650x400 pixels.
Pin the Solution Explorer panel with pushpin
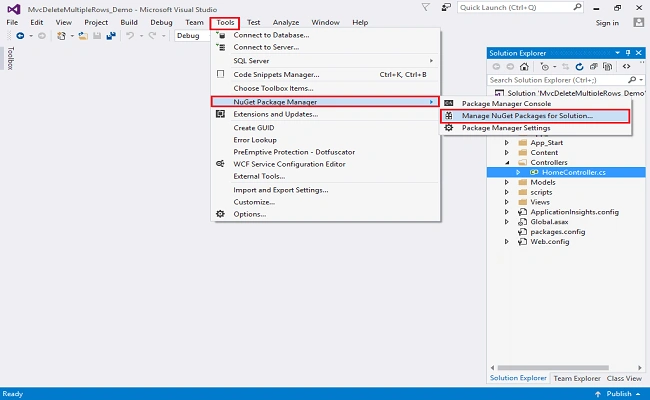pos(628,53)
